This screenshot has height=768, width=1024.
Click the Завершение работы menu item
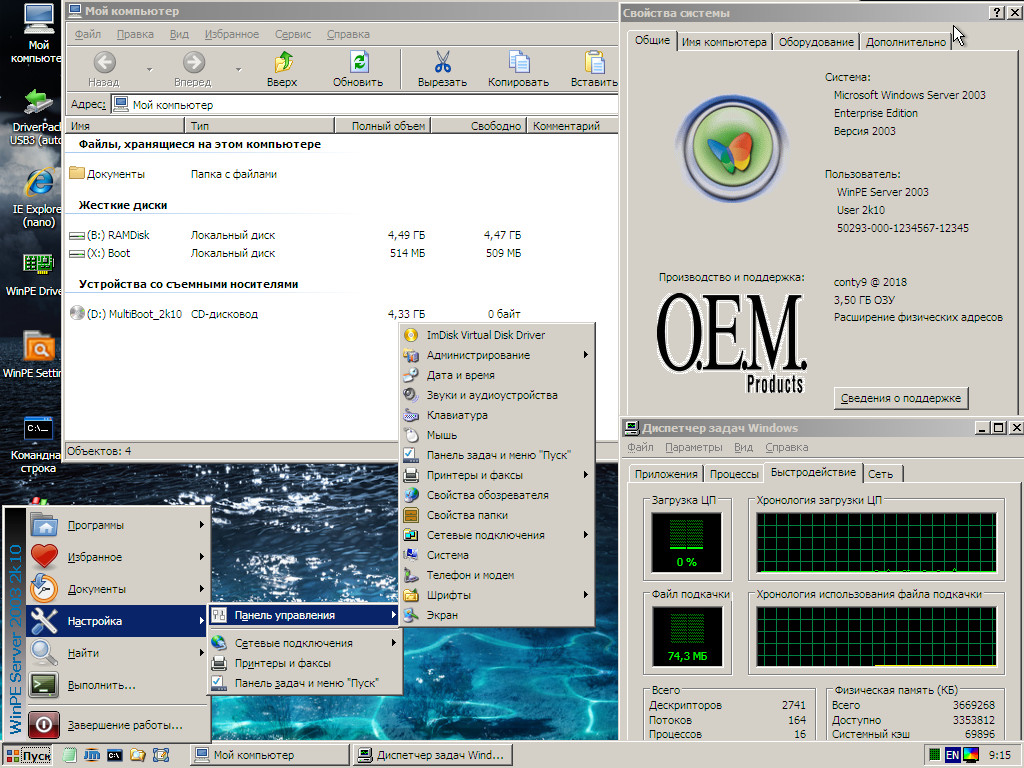point(125,725)
